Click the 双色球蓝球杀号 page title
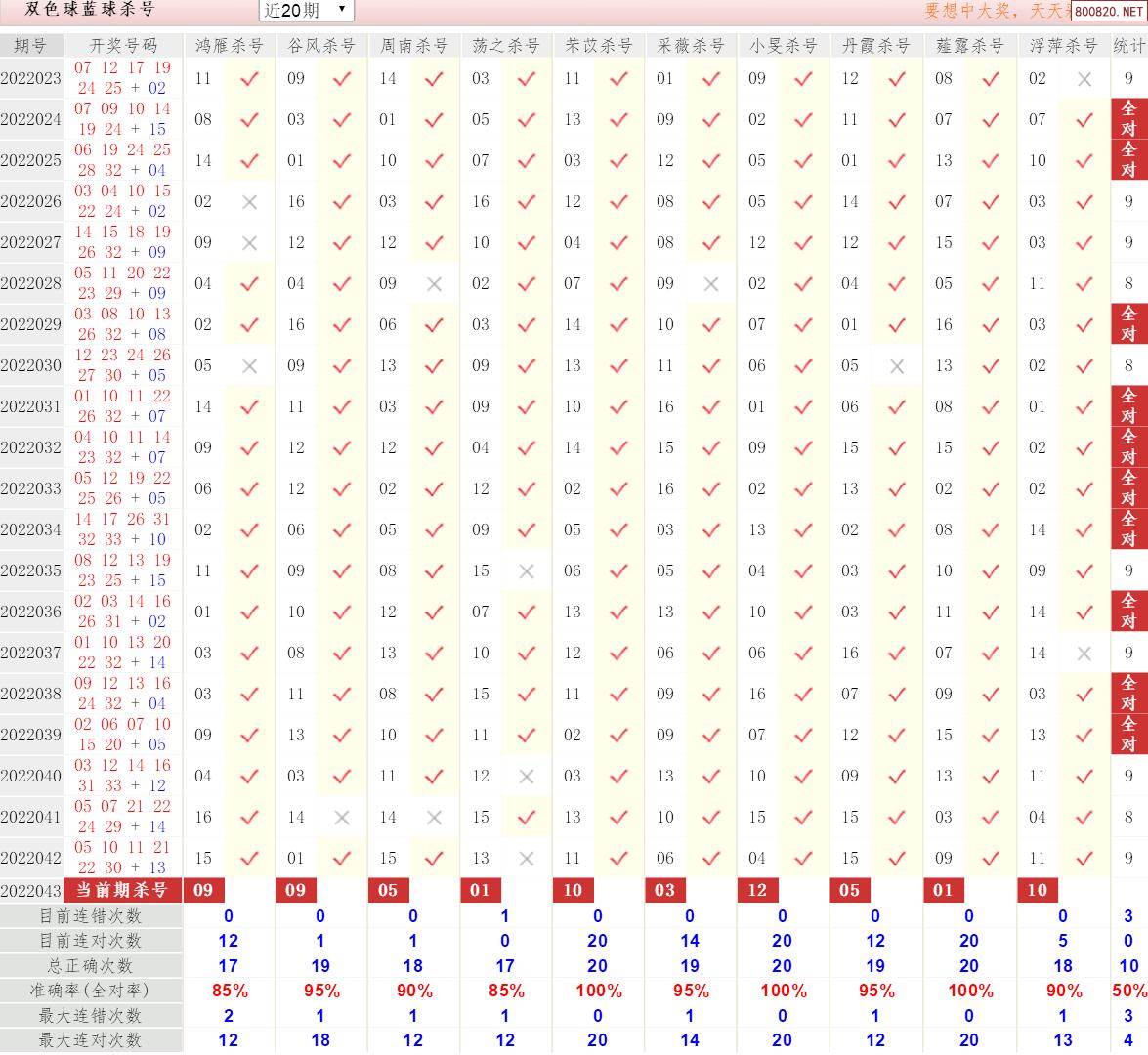 89,10
